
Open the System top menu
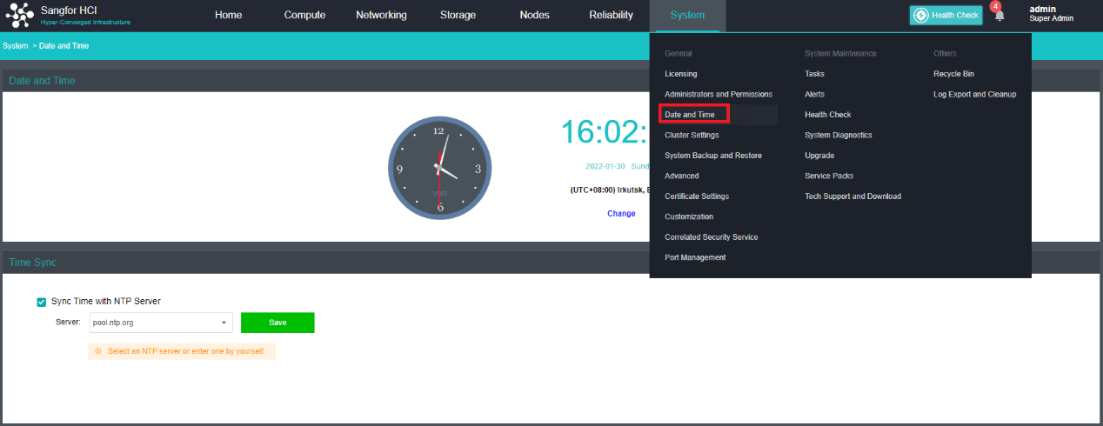pos(687,15)
